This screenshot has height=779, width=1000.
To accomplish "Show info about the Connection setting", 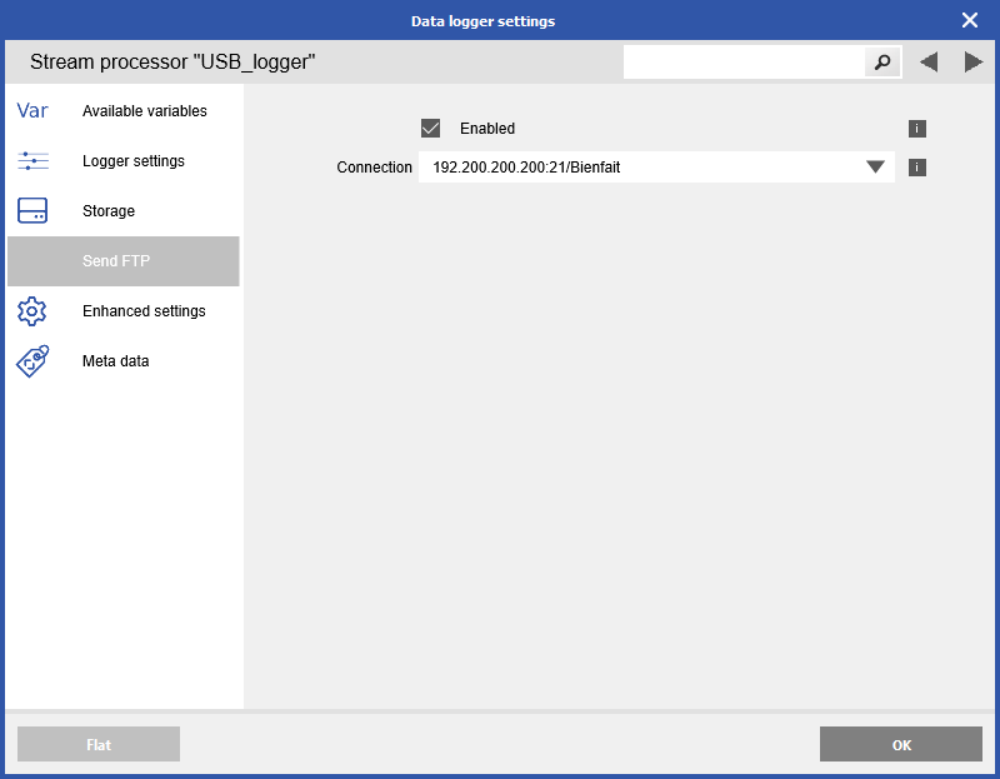I will (917, 167).
